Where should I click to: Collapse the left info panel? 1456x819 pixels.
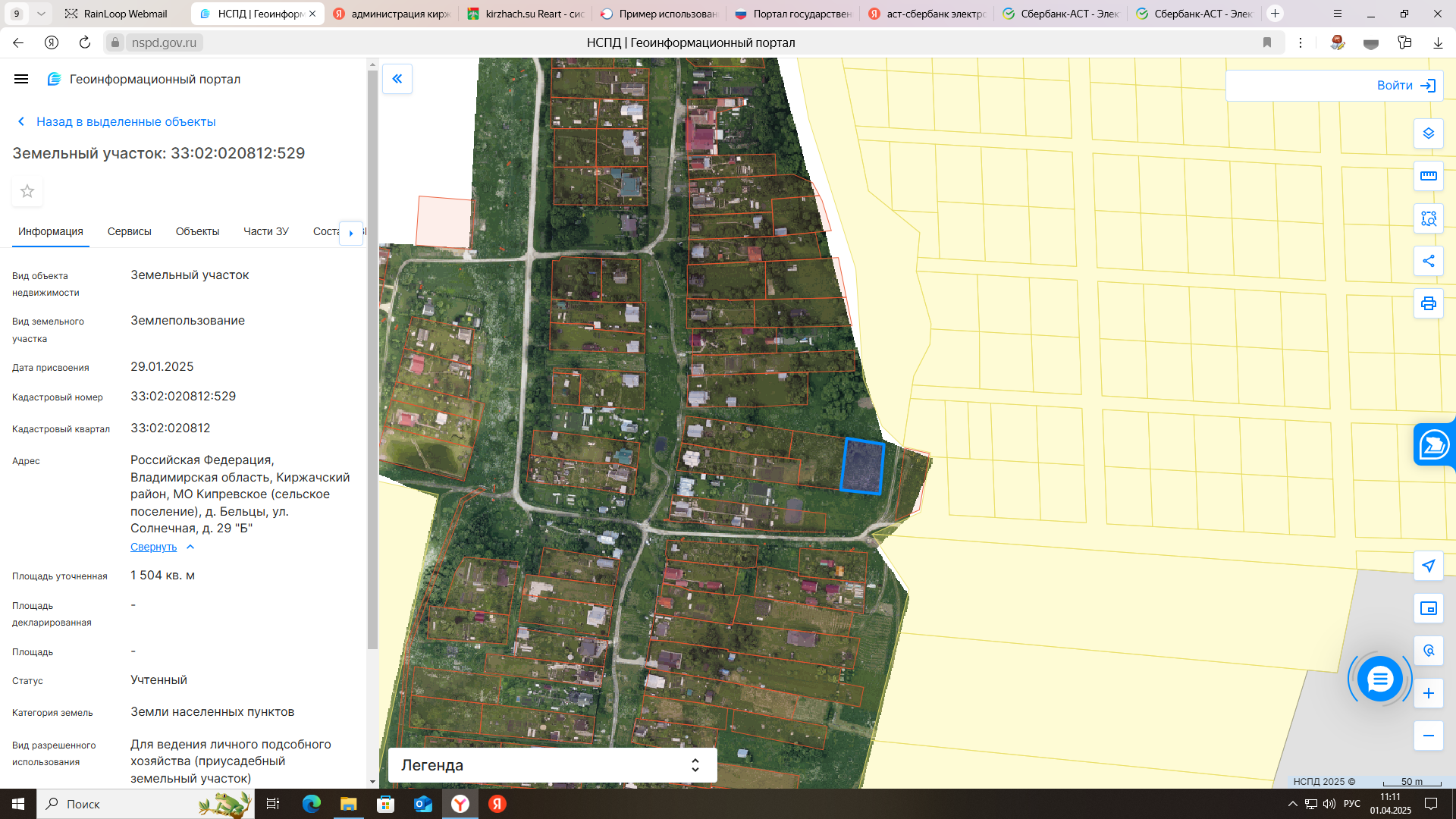pyautogui.click(x=397, y=79)
